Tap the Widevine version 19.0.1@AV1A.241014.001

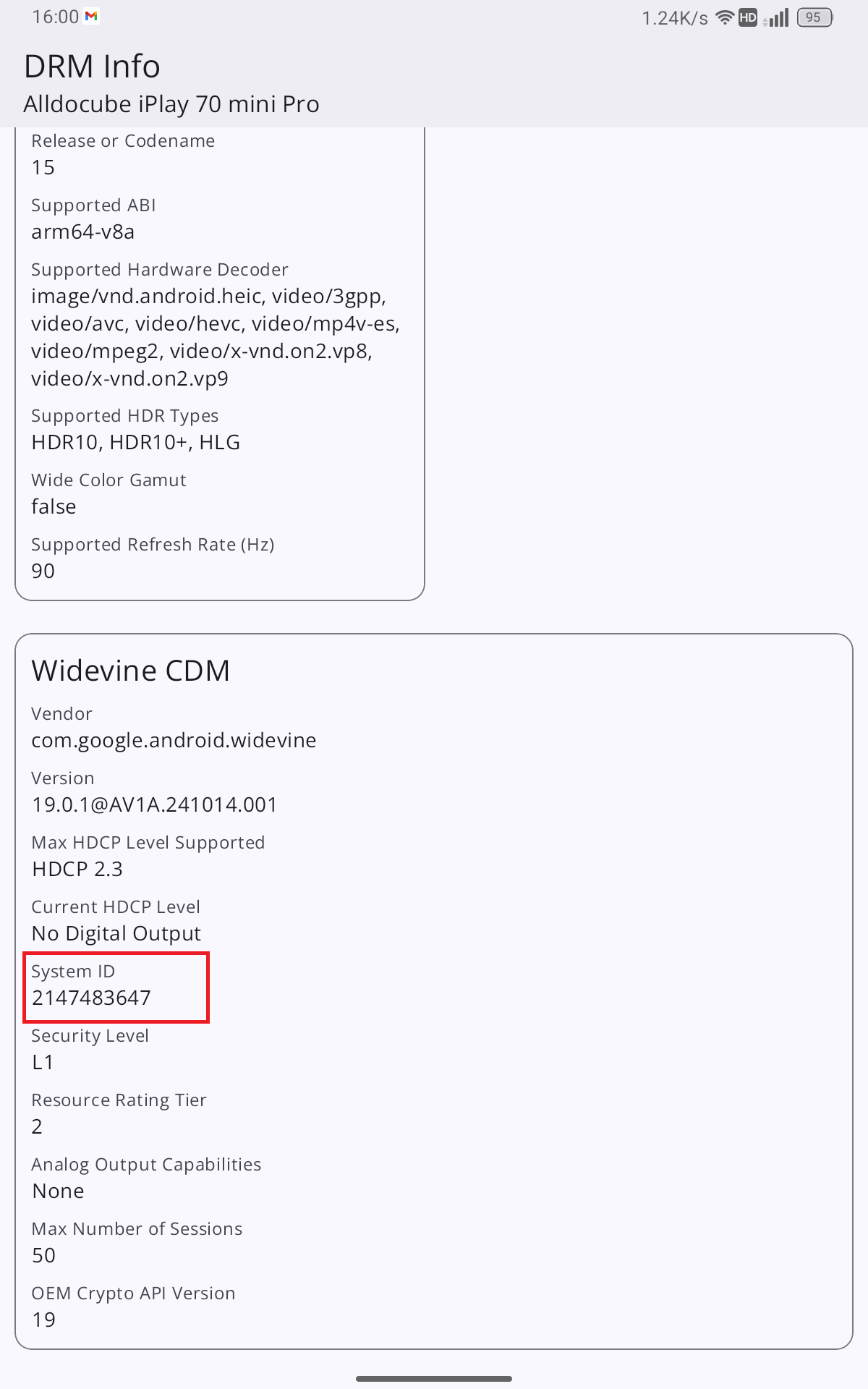tap(155, 804)
